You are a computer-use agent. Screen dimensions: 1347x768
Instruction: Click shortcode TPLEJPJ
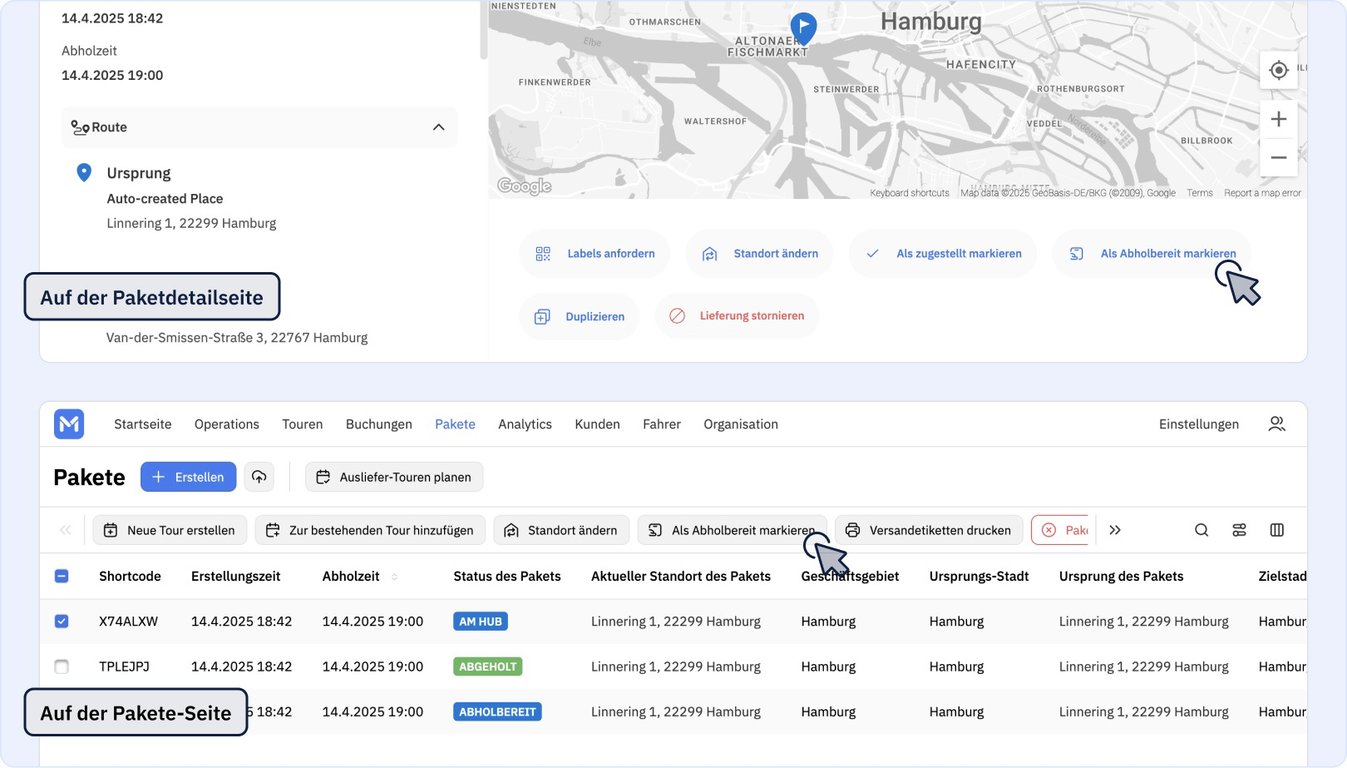[x=124, y=666]
